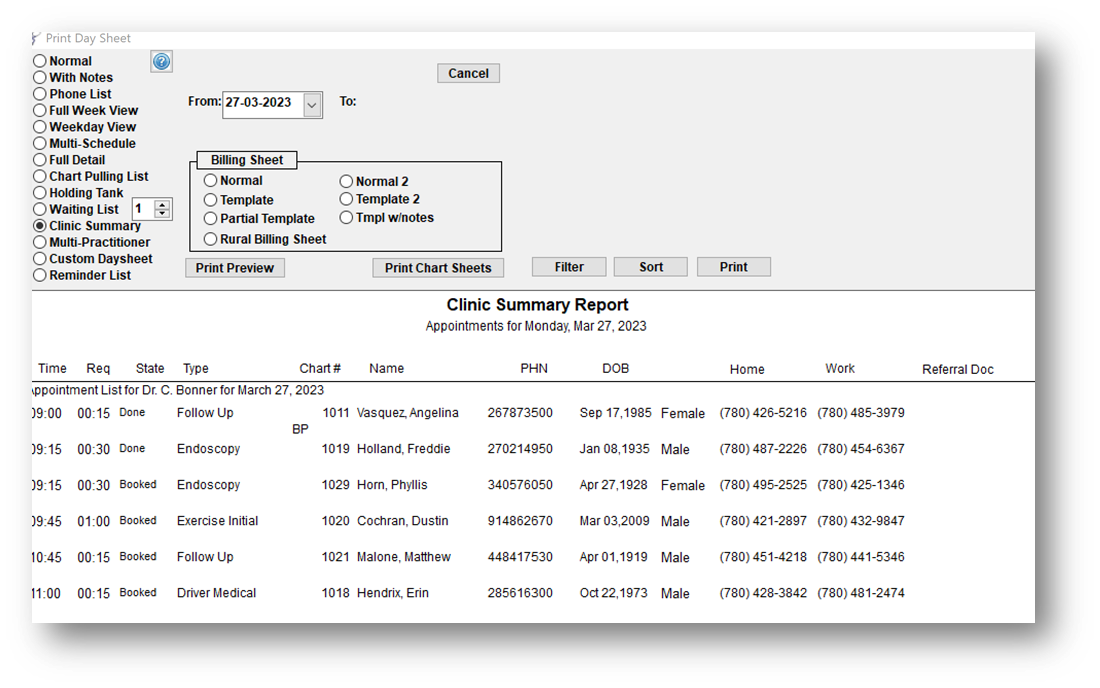Click patient name Holland, Freddie
Image resolution: width=1100 pixels, height=688 pixels.
pyautogui.click(x=403, y=449)
